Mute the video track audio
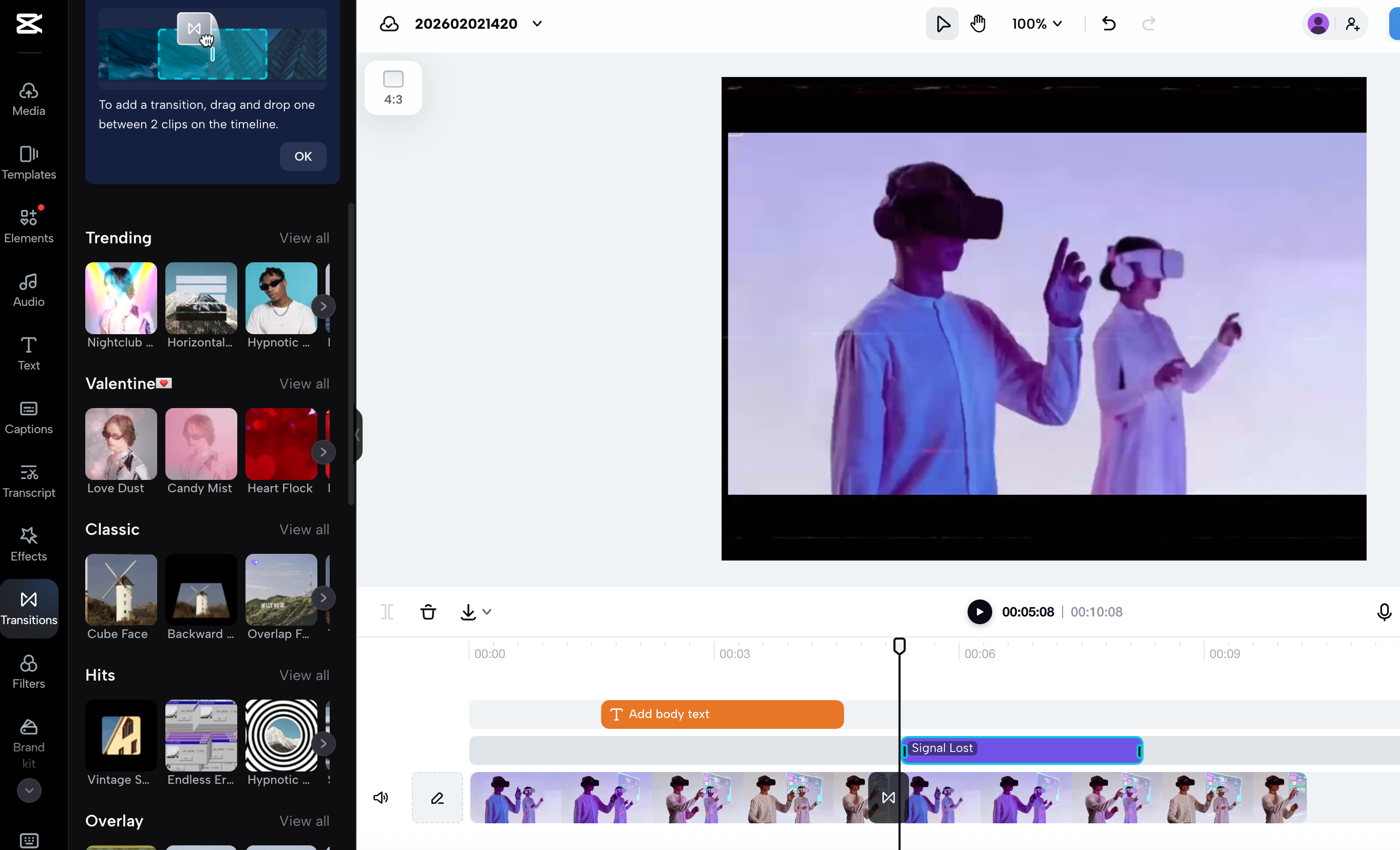This screenshot has height=850, width=1400. [381, 797]
